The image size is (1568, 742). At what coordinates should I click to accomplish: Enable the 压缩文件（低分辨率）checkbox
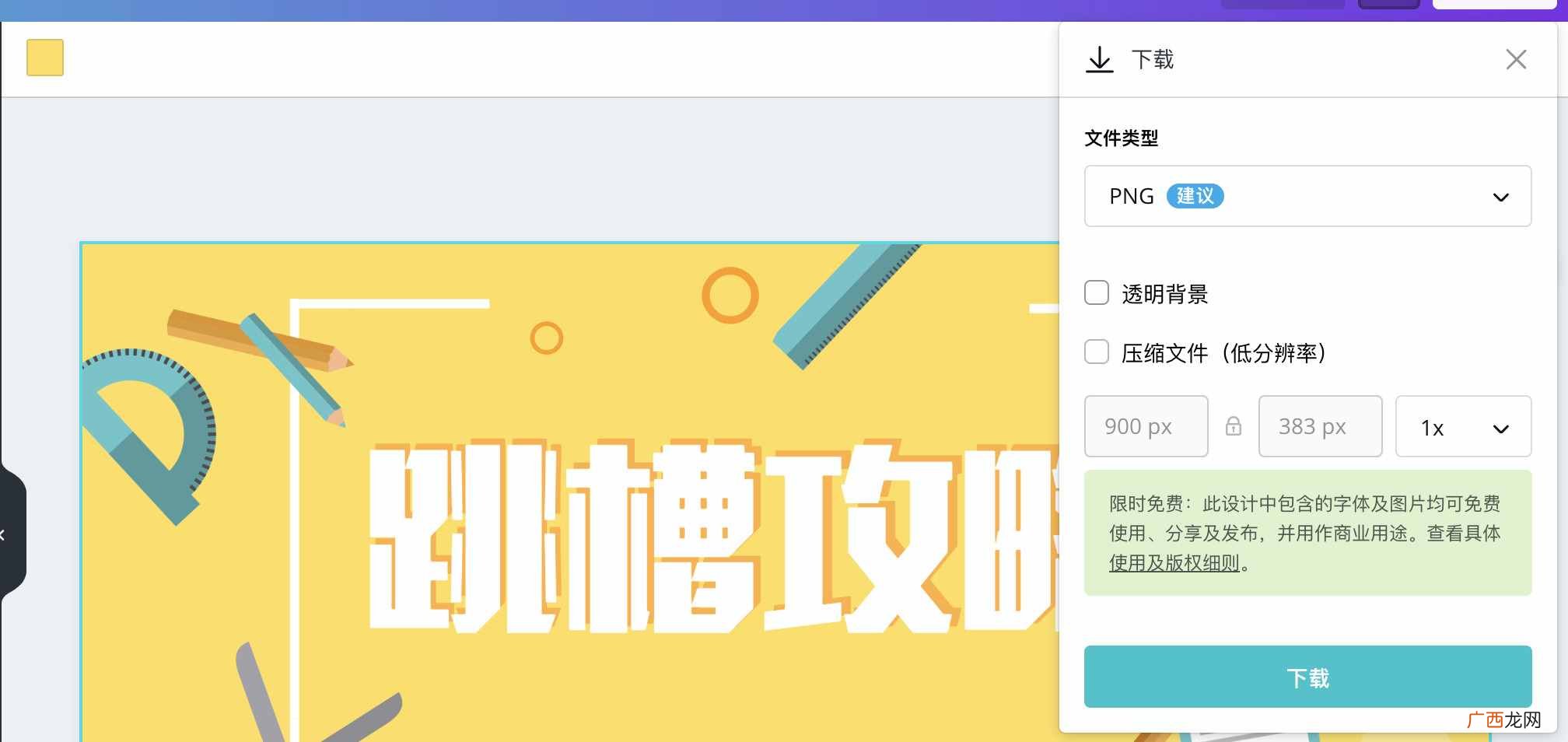(x=1097, y=352)
